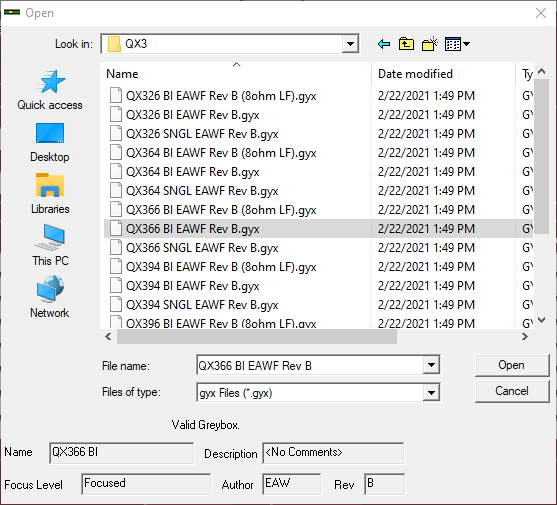Select file QX394 BI EAWF Rev B.gyx
This screenshot has height=505, width=557.
193,286
